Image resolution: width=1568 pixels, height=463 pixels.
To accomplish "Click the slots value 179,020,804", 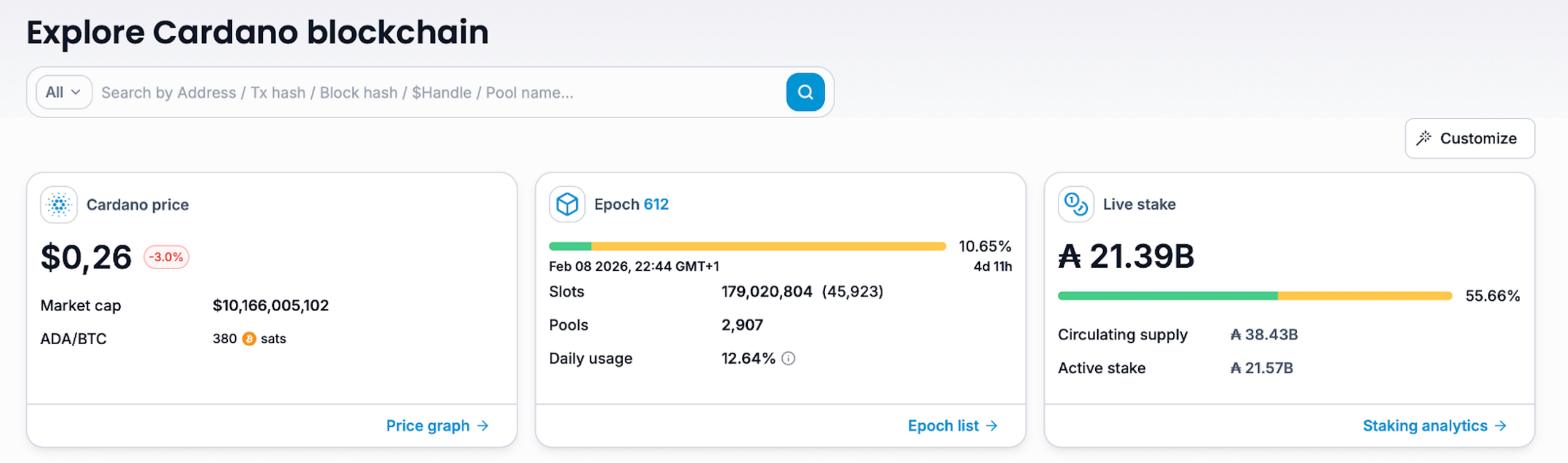I will [x=767, y=292].
